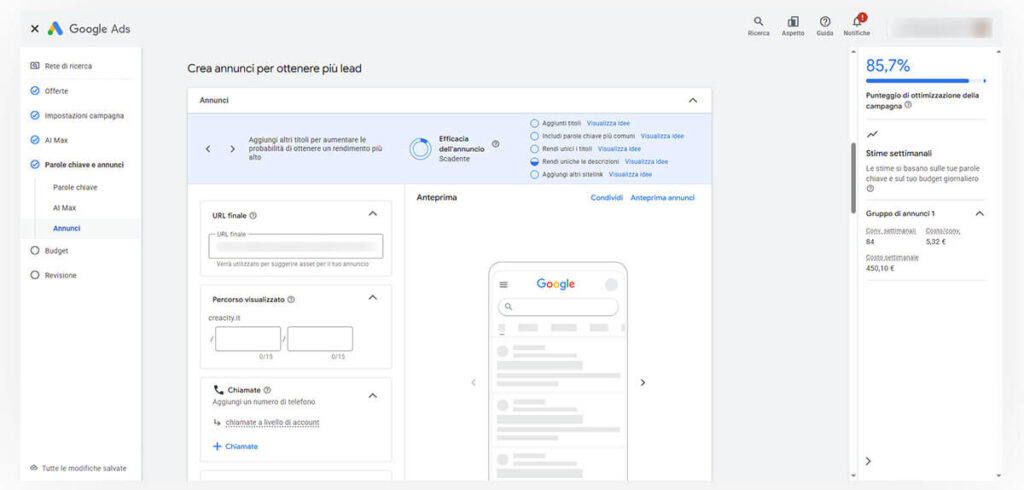This screenshot has height=490, width=1024.
Task: Open the Offerte step
Action: pos(56,91)
